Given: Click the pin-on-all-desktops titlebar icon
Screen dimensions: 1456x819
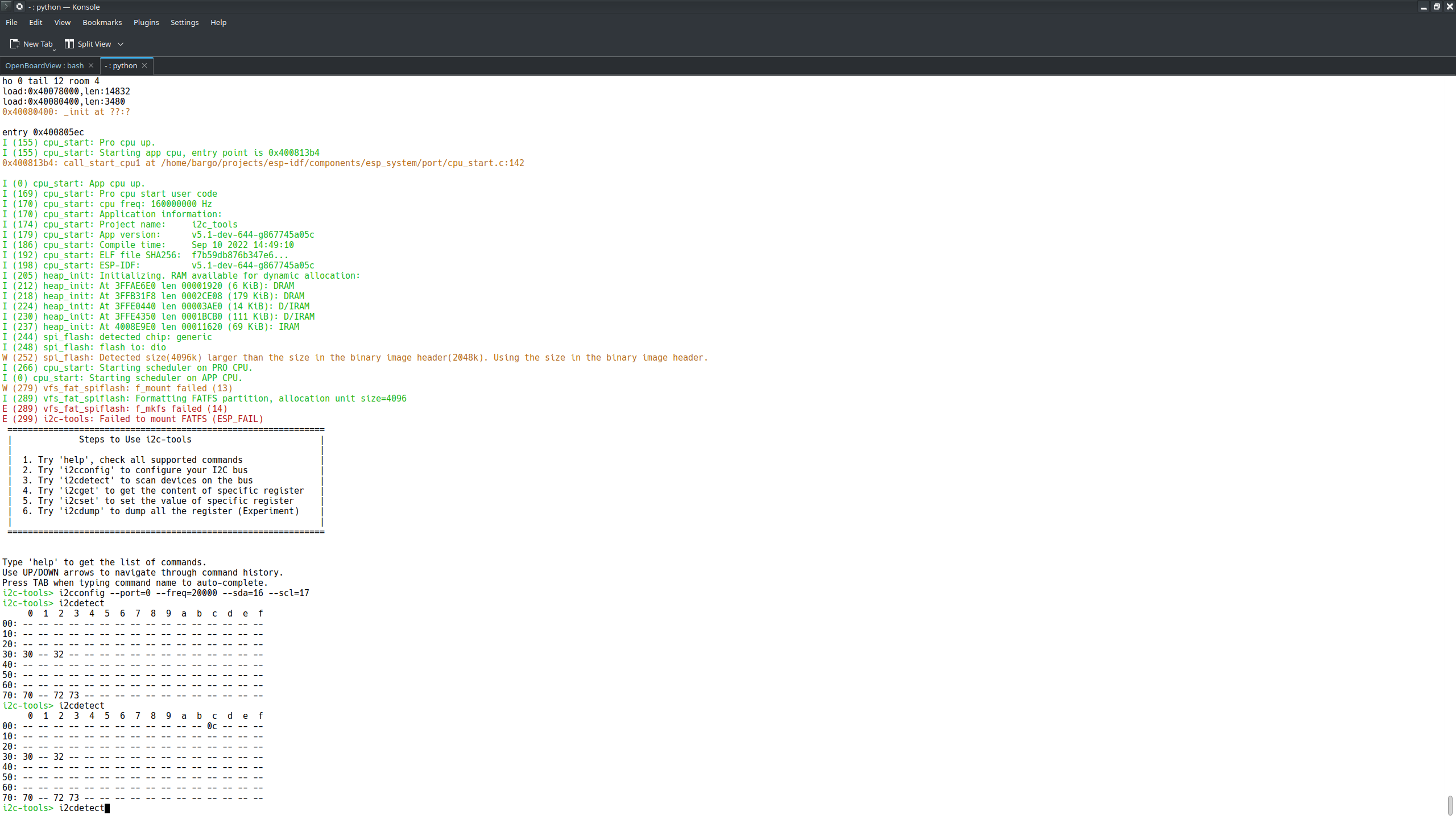Looking at the screenshot, I should [19, 6].
